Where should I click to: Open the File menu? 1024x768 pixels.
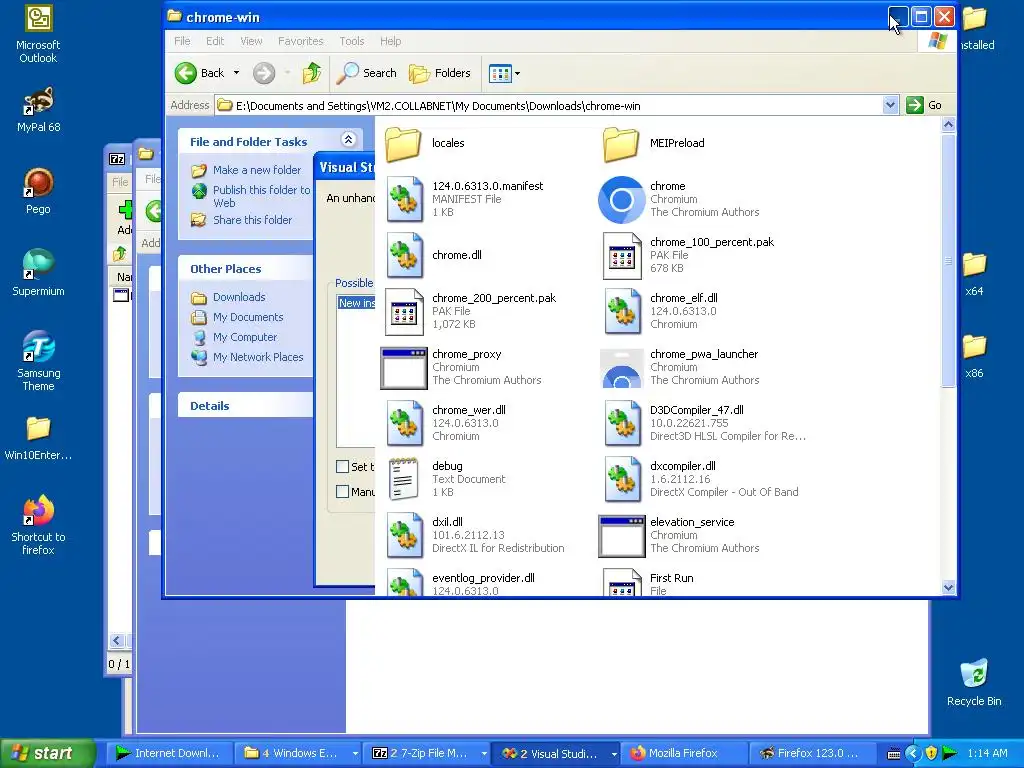(182, 41)
